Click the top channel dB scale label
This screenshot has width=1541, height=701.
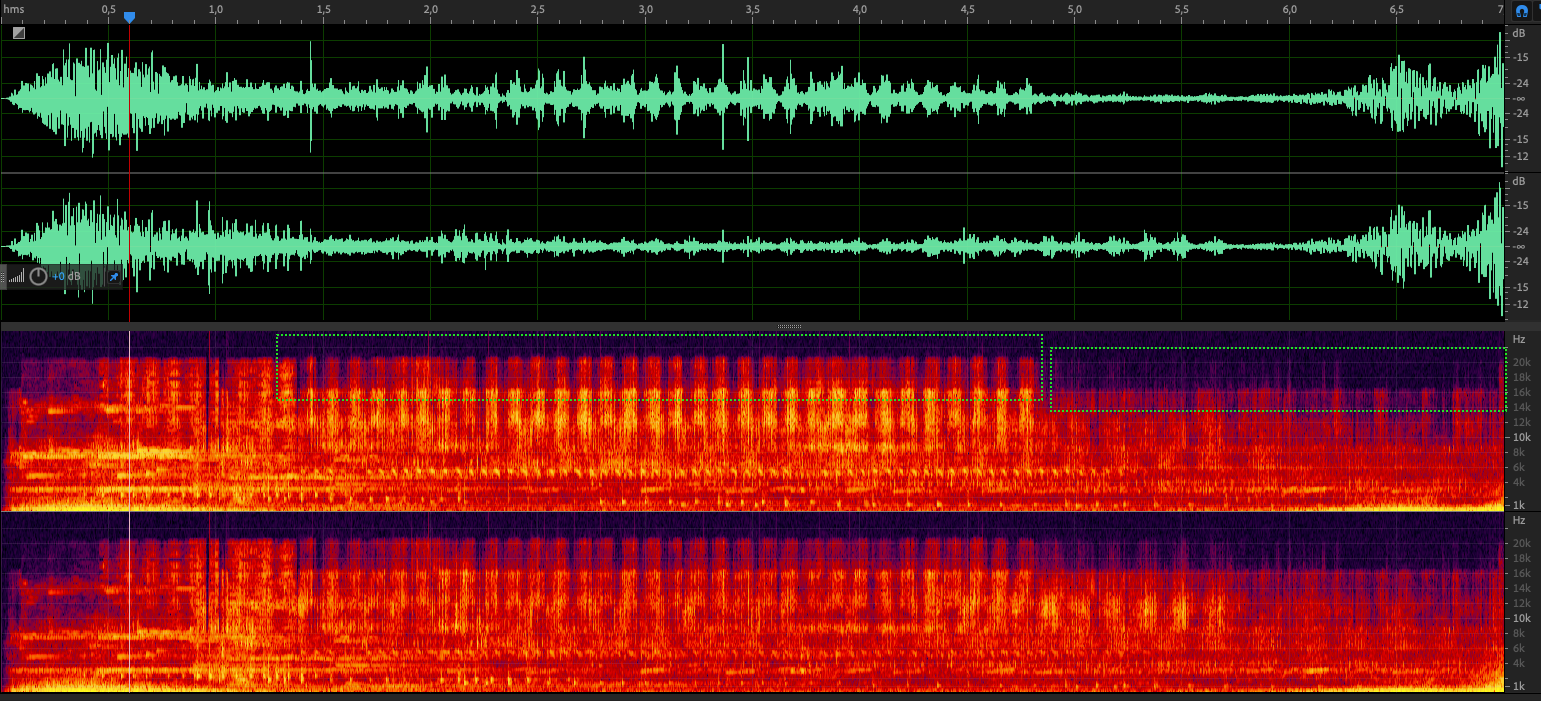1519,33
